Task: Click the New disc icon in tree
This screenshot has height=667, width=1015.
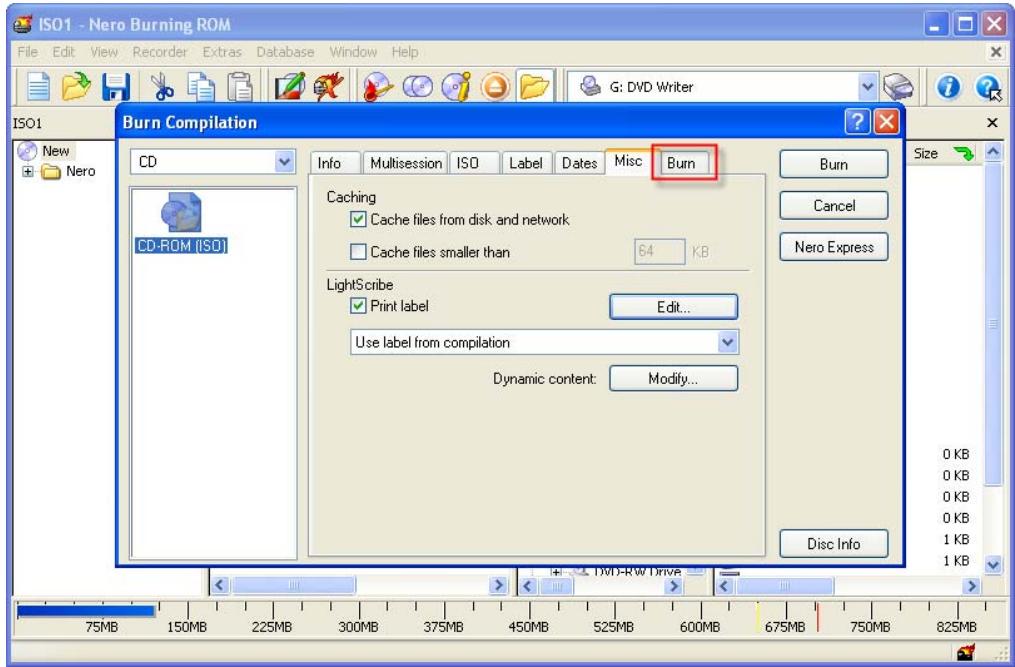Action: [27, 151]
